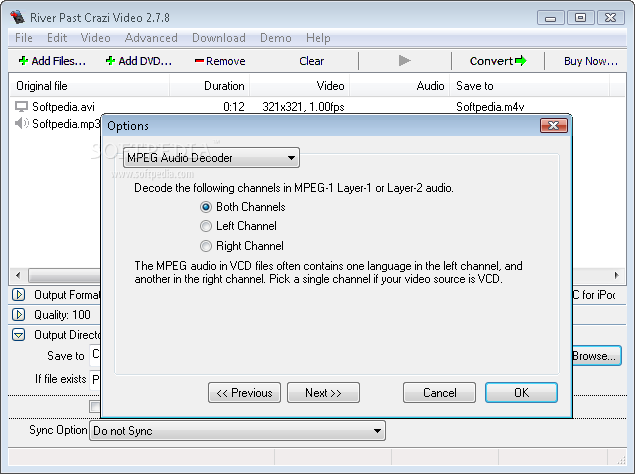Click the monitor icon beside Softpedia.avi
The height and width of the screenshot is (474, 635).
click(x=21, y=107)
